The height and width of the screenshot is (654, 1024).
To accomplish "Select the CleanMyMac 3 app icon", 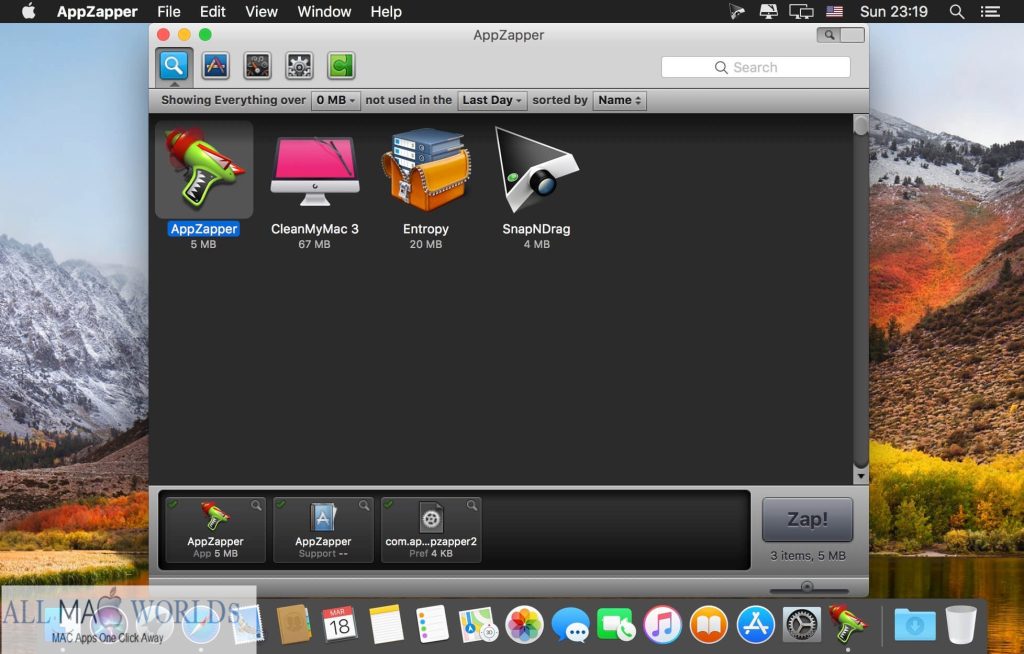I will pyautogui.click(x=315, y=171).
